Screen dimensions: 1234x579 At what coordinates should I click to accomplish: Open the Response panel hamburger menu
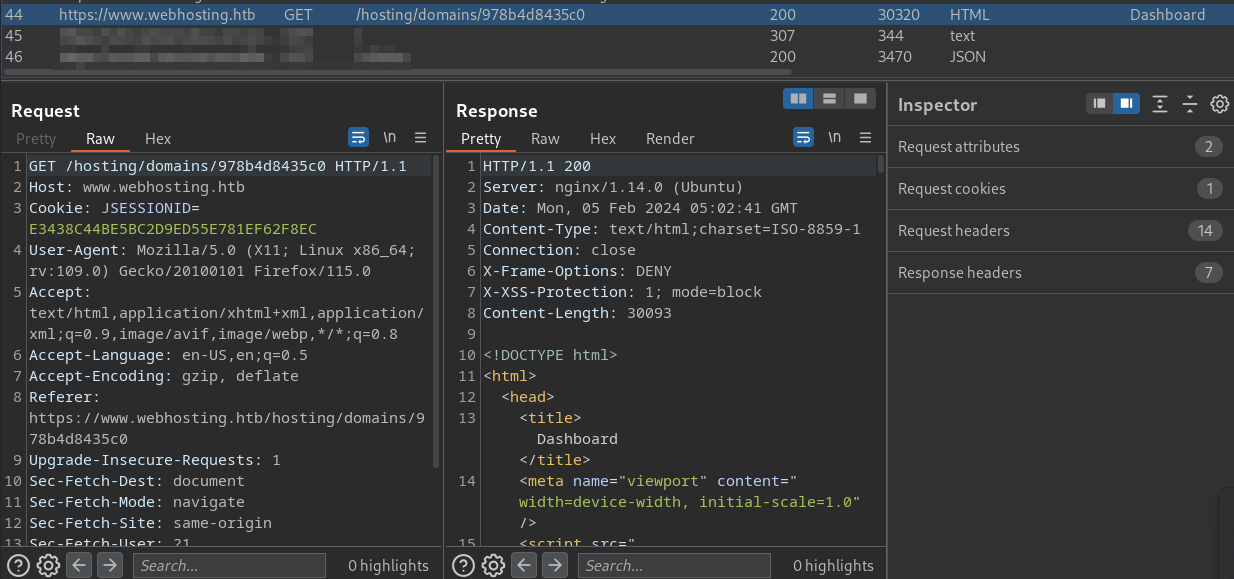click(x=866, y=138)
